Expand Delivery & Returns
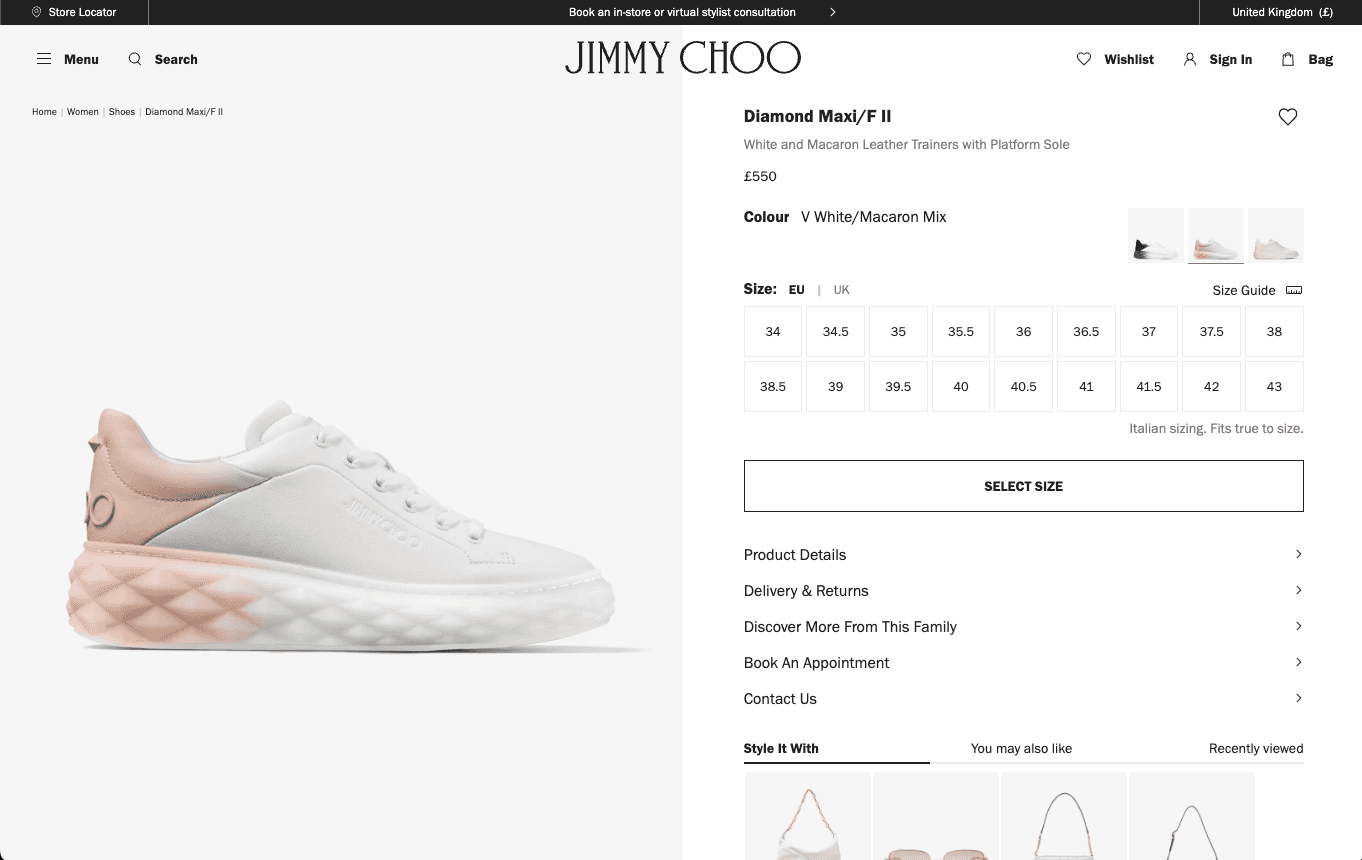 (x=806, y=590)
